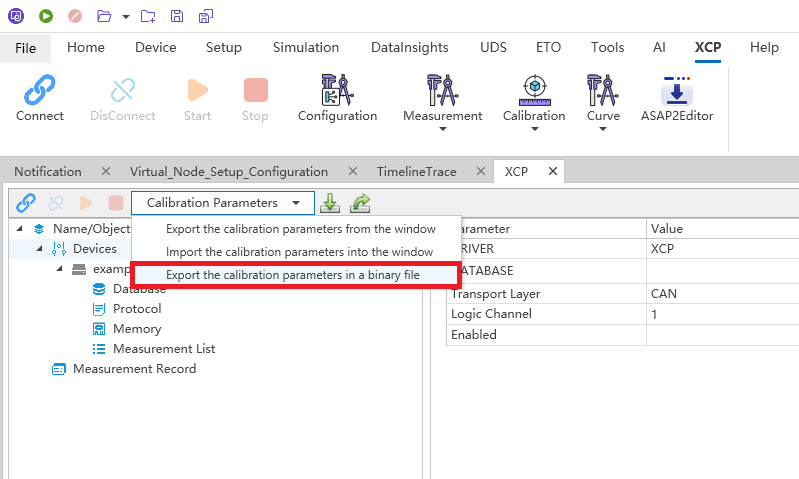Close the Virtual_Node_Setup_Configuration tab
The image size is (799, 479).
tap(353, 171)
